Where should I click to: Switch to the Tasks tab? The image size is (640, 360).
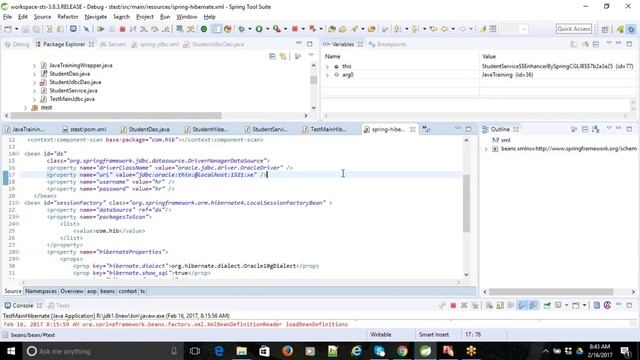coord(59,305)
